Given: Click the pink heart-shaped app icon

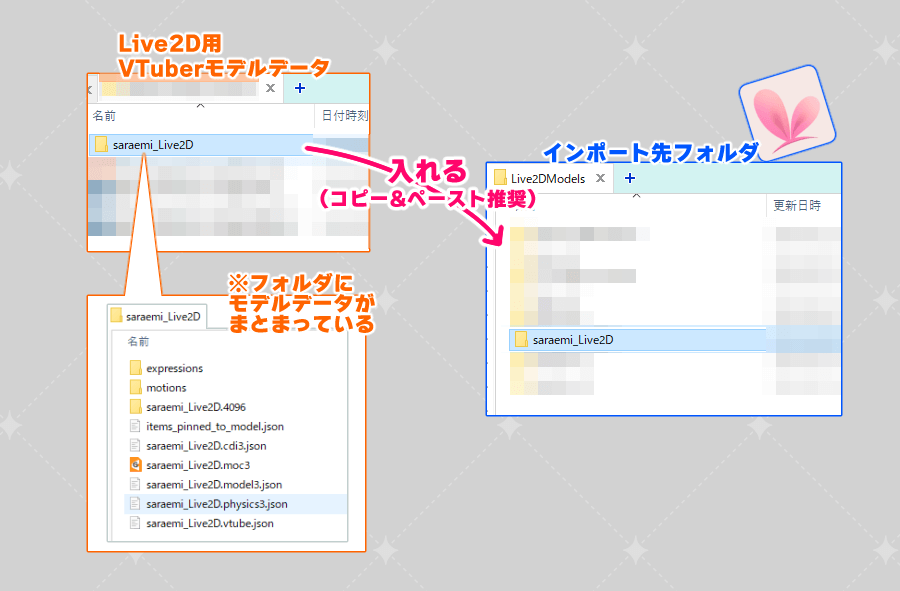Looking at the screenshot, I should [x=788, y=114].
